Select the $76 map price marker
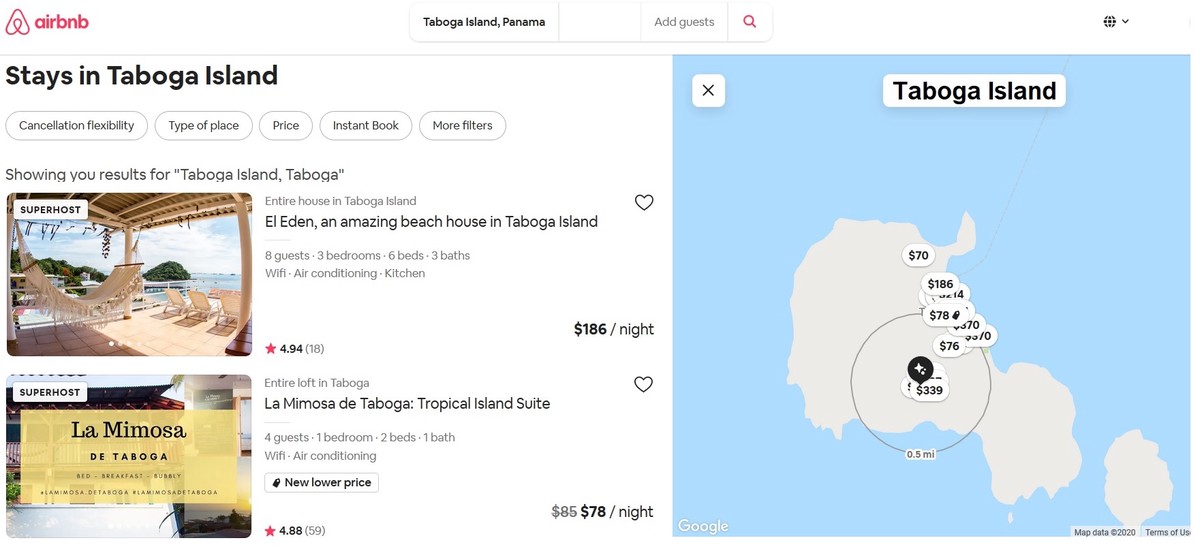This screenshot has width=1200, height=549. pos(949,347)
